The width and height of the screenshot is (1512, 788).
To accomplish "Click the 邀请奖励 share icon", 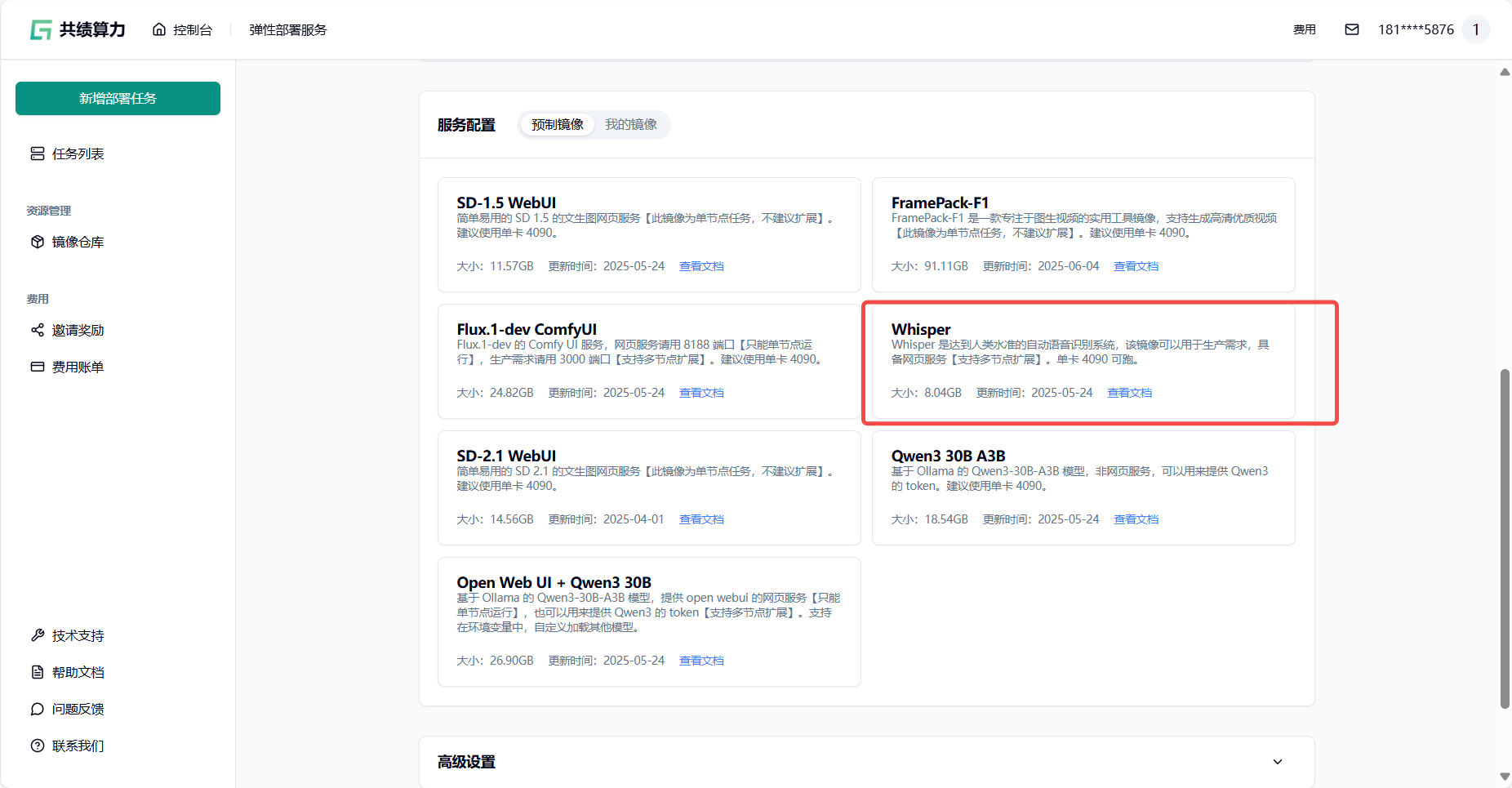I will (38, 331).
